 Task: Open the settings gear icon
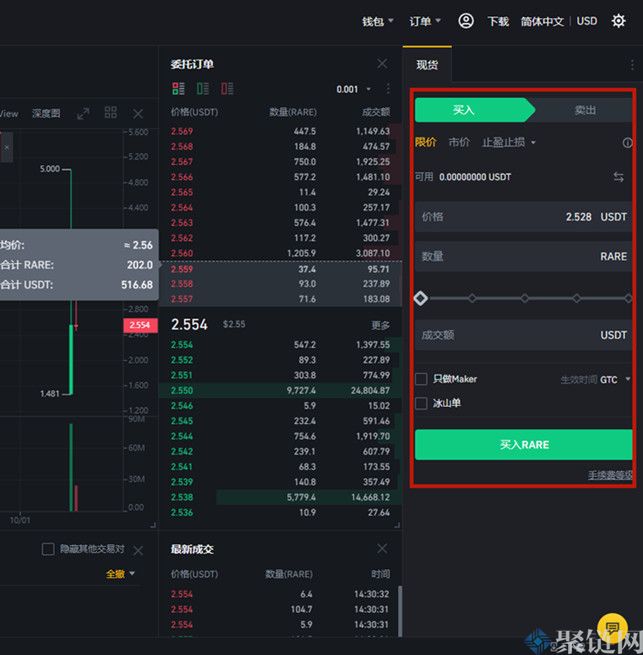tap(618, 20)
